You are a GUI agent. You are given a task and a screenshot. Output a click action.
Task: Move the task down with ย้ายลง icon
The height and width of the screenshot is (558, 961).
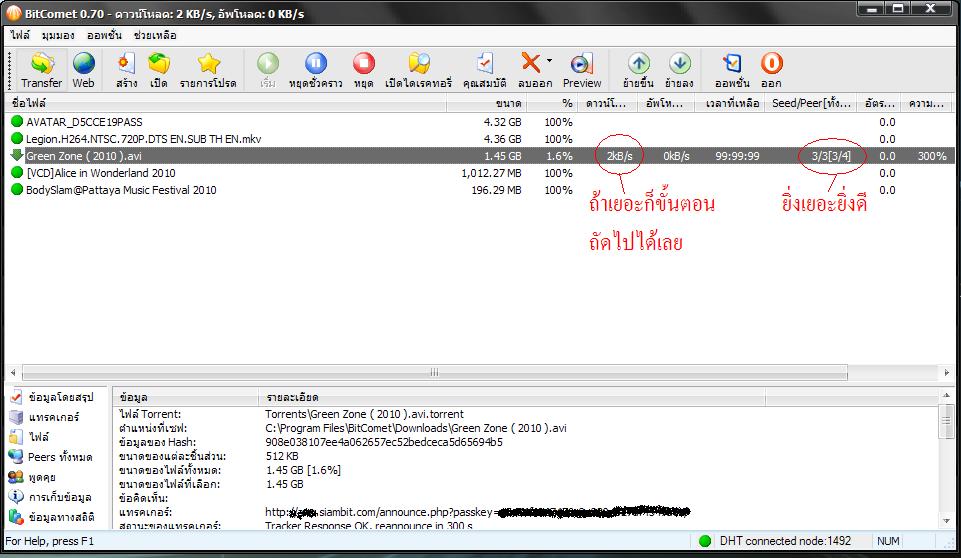[x=680, y=63]
